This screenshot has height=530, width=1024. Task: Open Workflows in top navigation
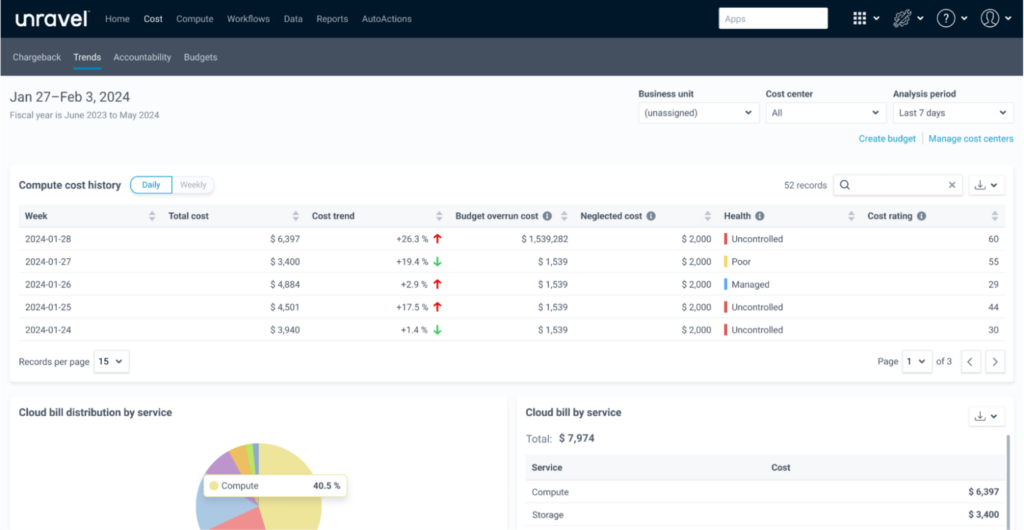(248, 19)
